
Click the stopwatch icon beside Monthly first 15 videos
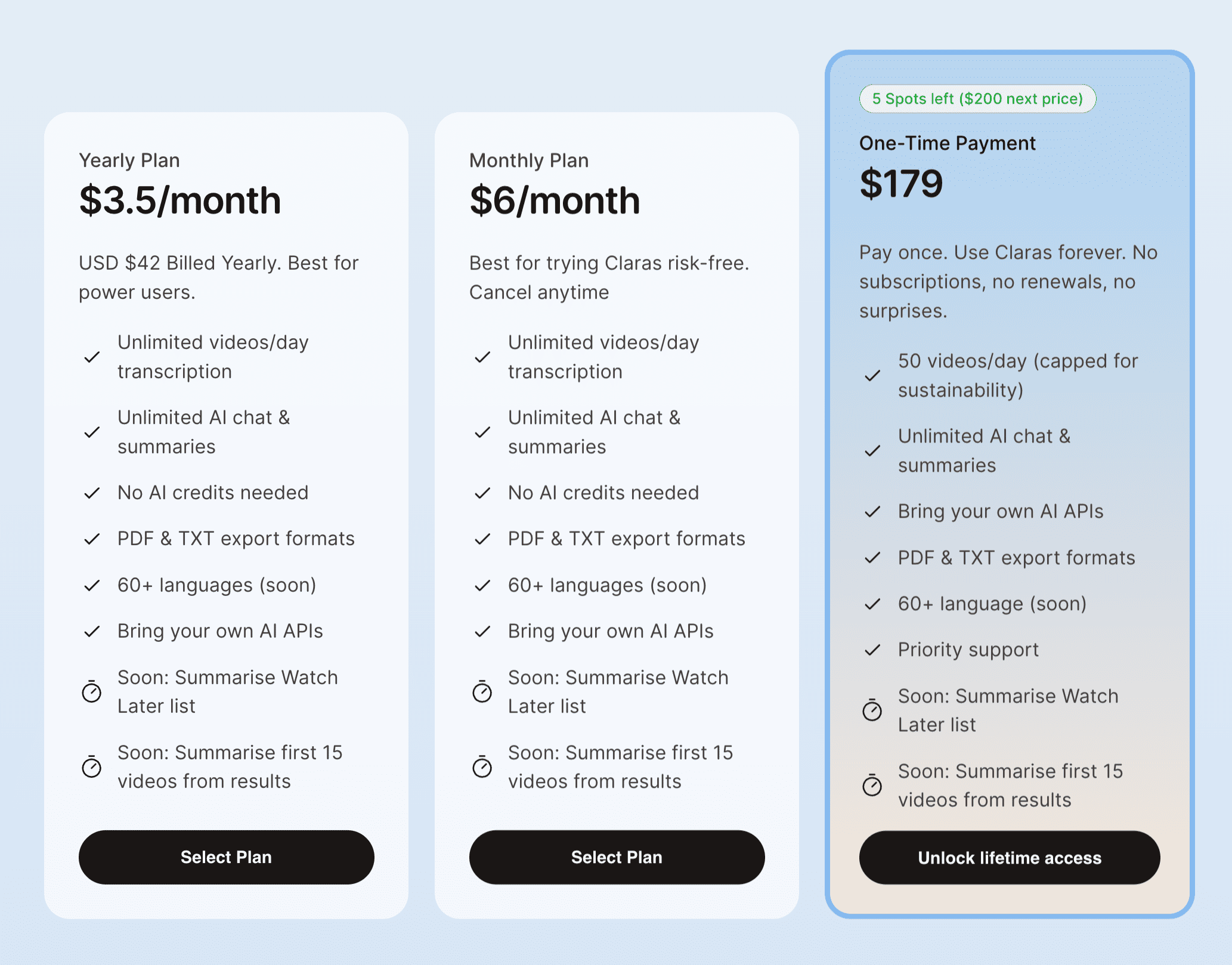click(482, 767)
